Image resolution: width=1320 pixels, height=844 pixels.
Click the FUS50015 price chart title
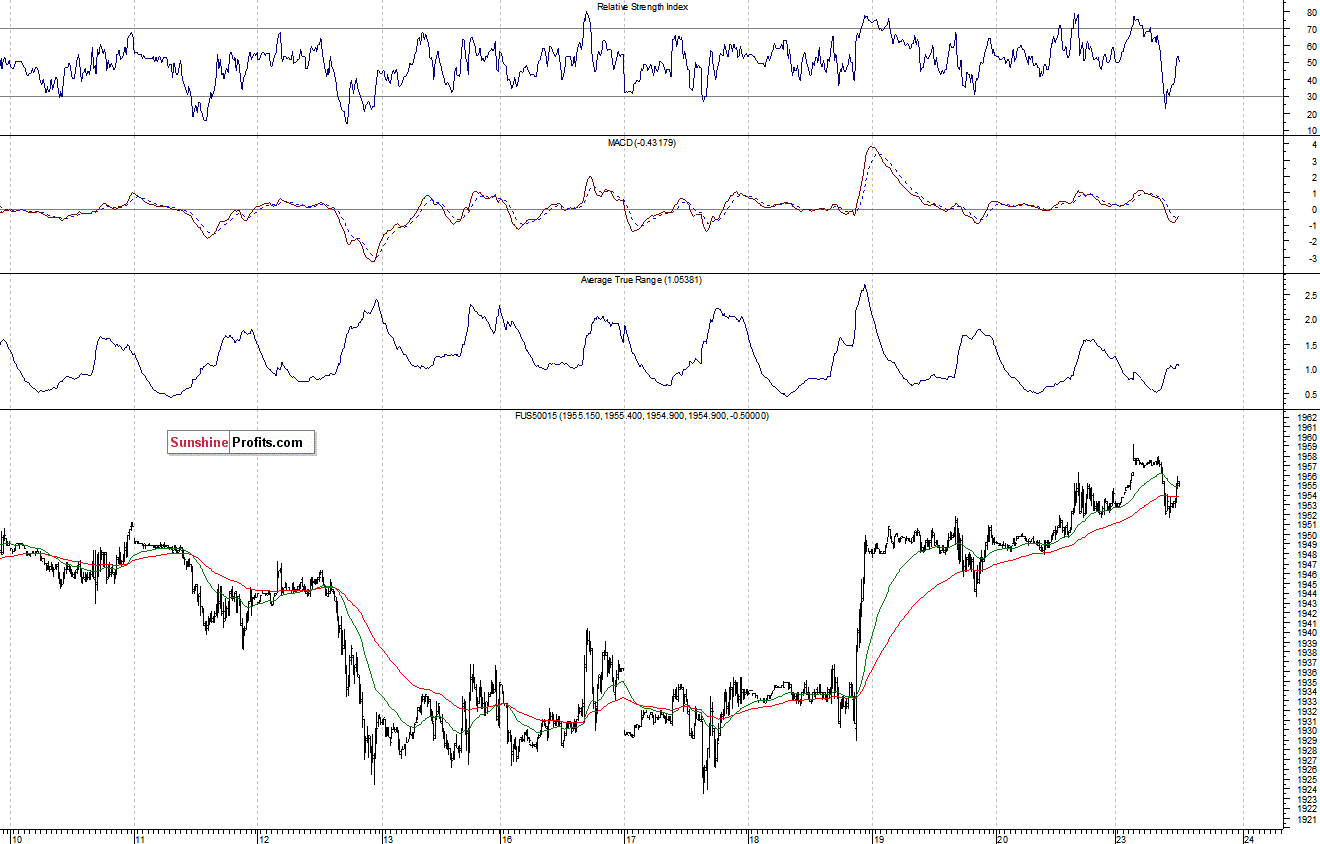pos(642,416)
